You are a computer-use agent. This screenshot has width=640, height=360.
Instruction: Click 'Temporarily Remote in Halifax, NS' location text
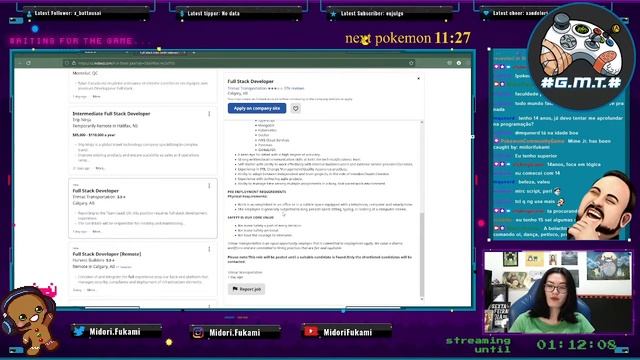pos(105,126)
